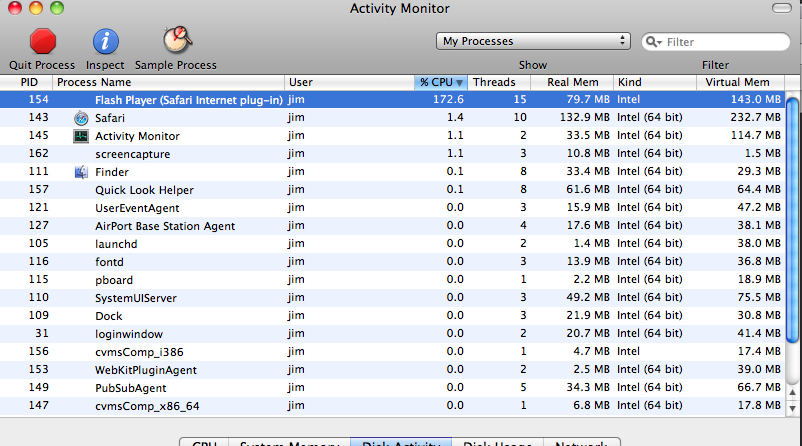Click the Finder face icon in process list
Image resolution: width=802 pixels, height=446 pixels.
click(81, 172)
